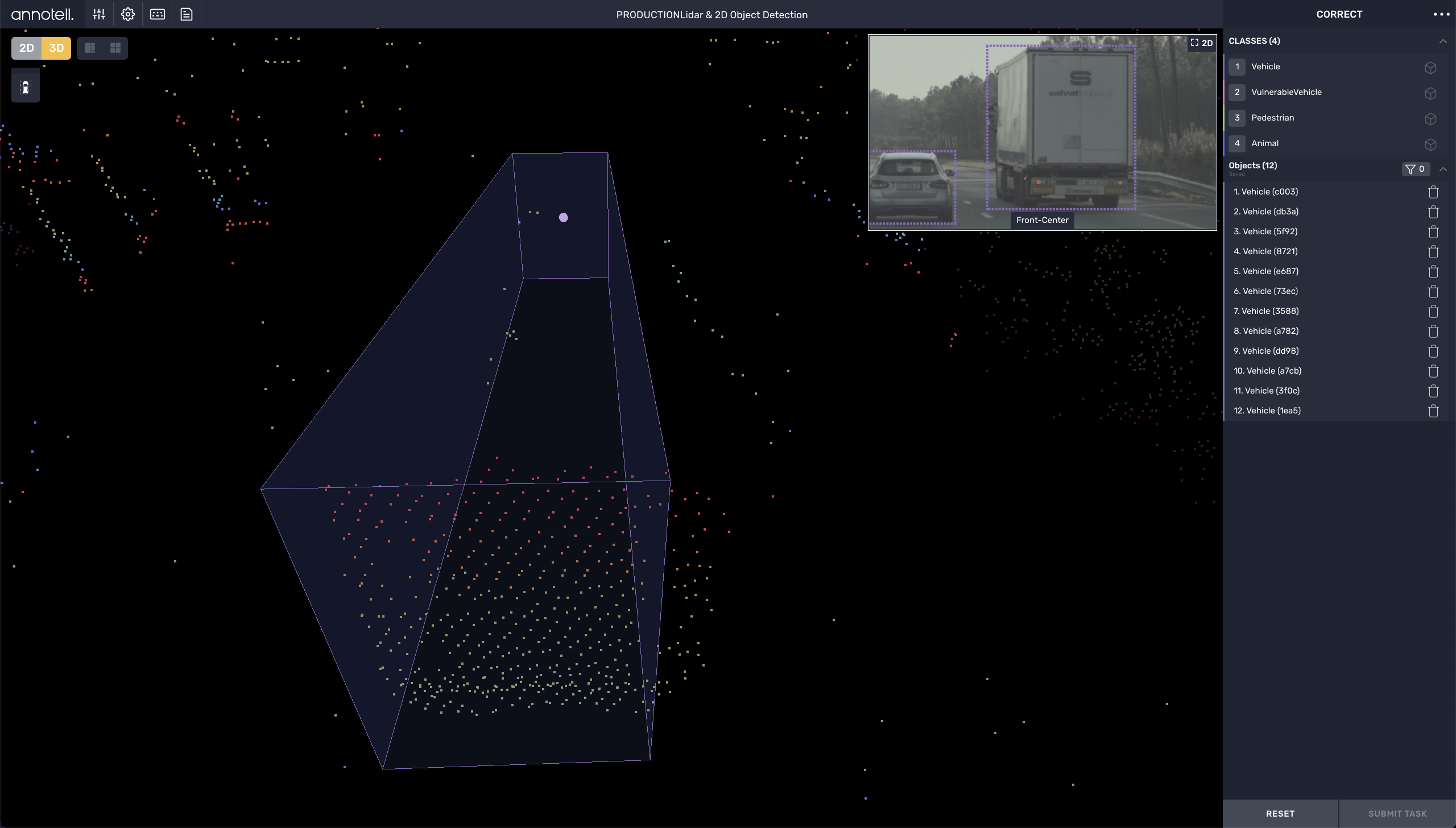Select object 7. Vehicle (3588)
Image resolution: width=1456 pixels, height=828 pixels.
[1335, 311]
